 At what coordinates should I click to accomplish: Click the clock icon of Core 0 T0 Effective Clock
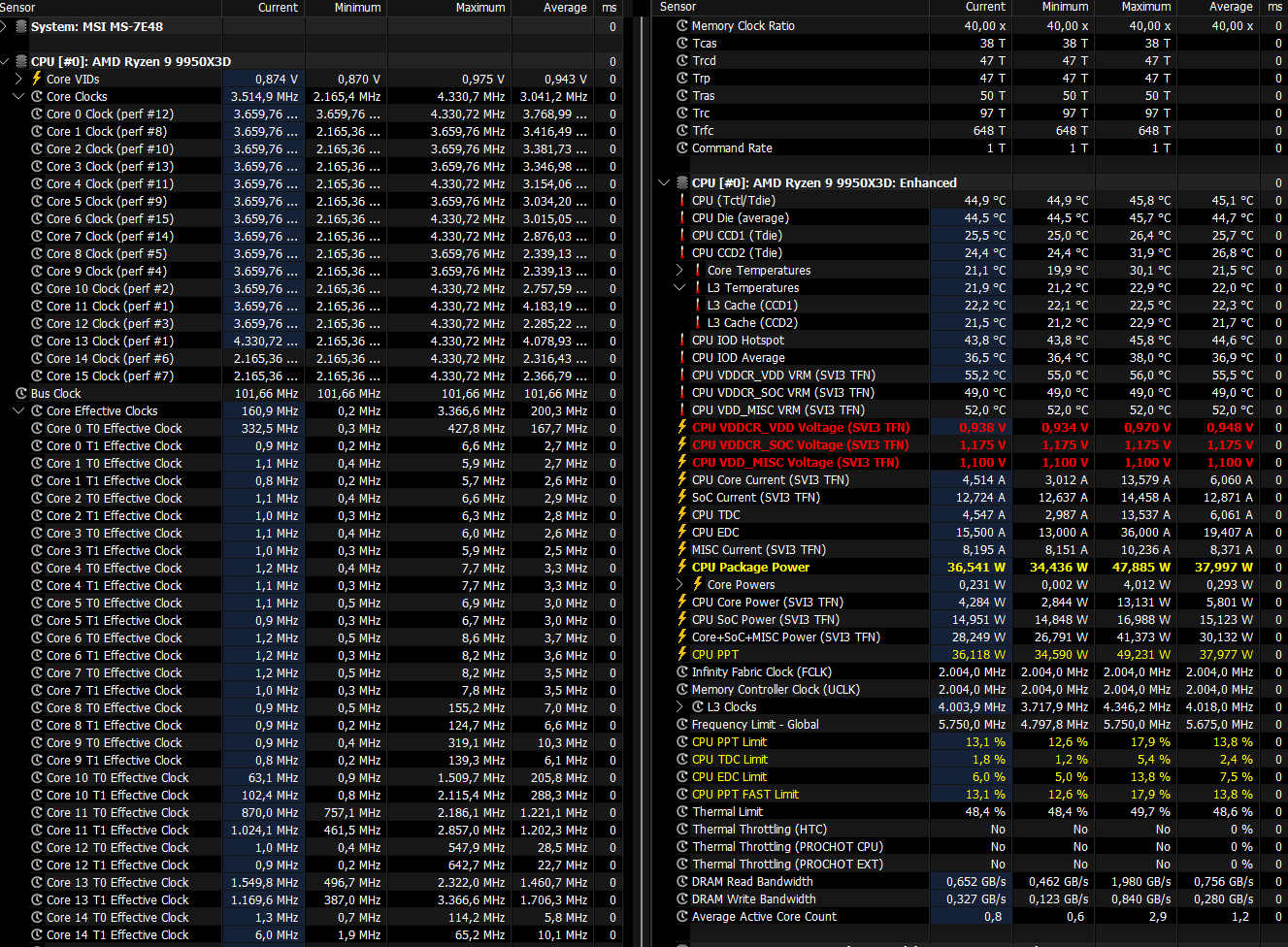pos(37,428)
